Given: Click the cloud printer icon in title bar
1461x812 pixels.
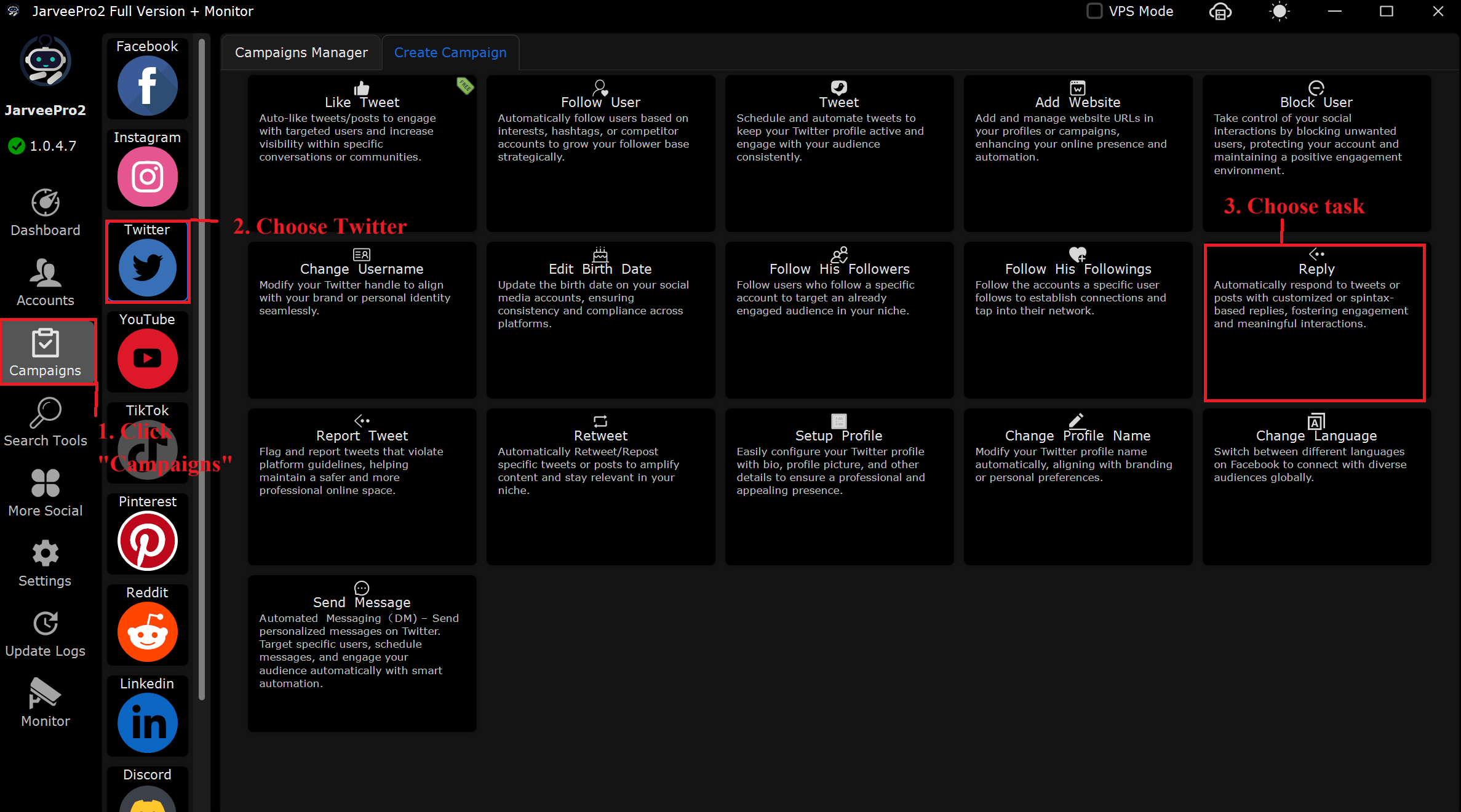Looking at the screenshot, I should pos(1220,12).
